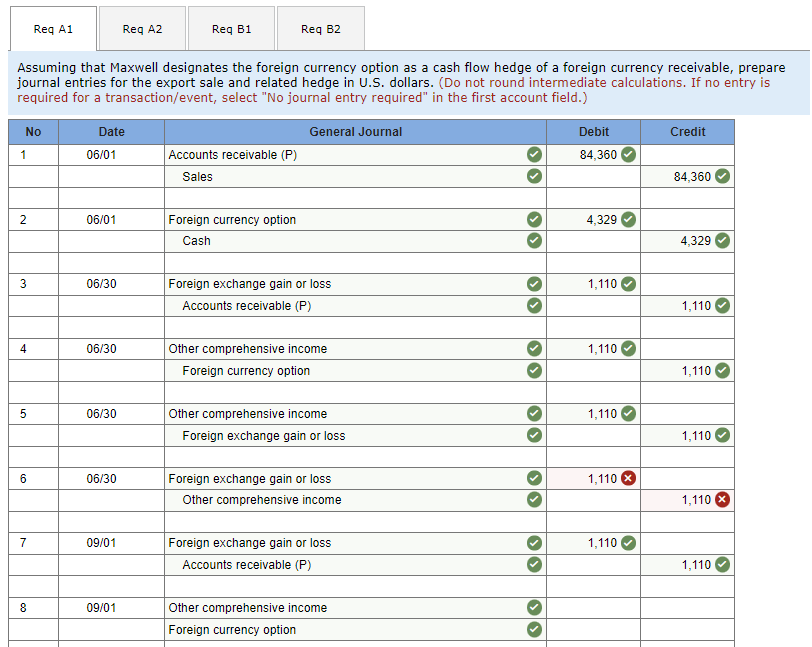Click check beside entry 5 Foreign exchange gain or loss
Screen dimensions: 812x647
pos(534,435)
